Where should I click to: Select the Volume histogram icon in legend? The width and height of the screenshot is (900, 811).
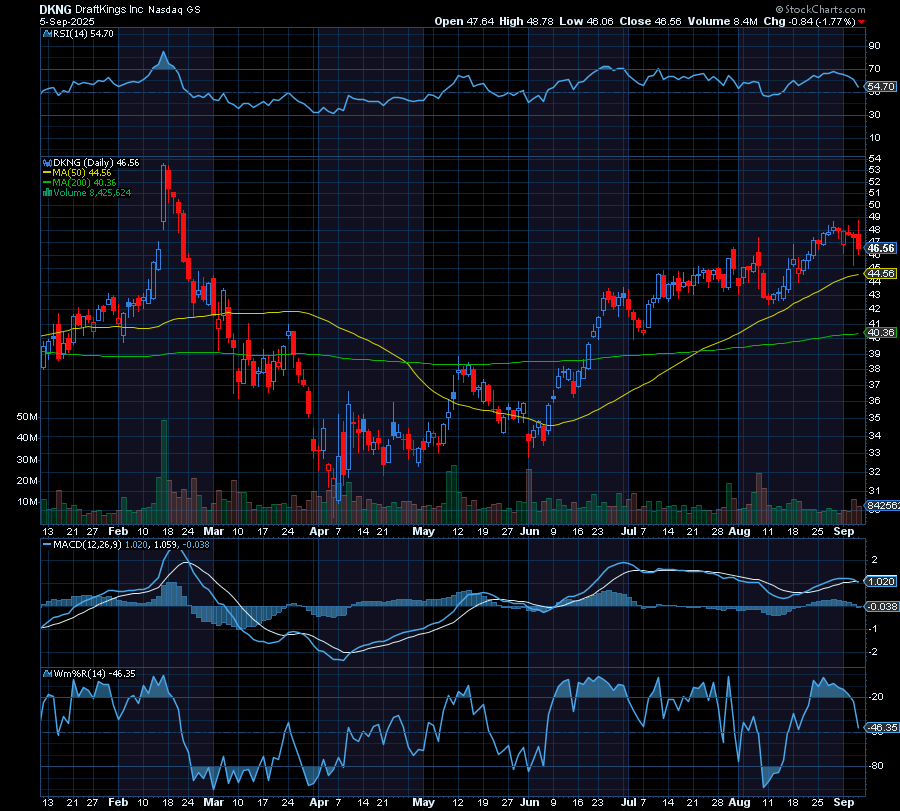click(47, 192)
